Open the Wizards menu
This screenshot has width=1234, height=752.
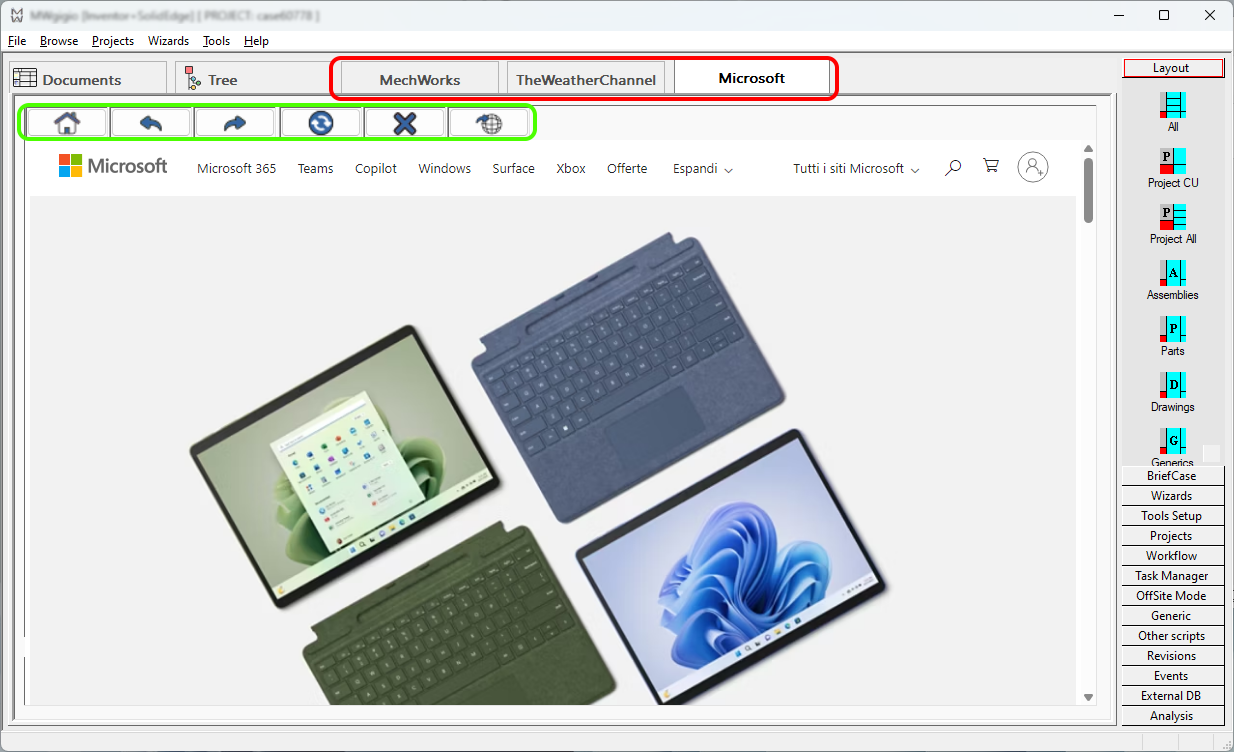[x=168, y=41]
